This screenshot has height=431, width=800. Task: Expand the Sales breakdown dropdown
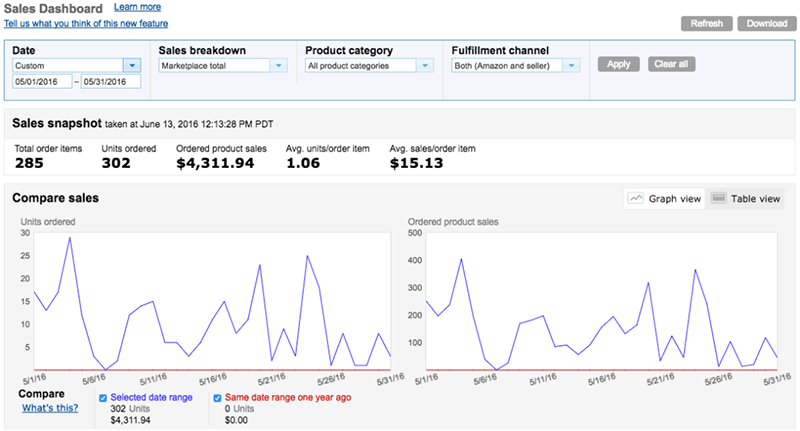click(278, 66)
